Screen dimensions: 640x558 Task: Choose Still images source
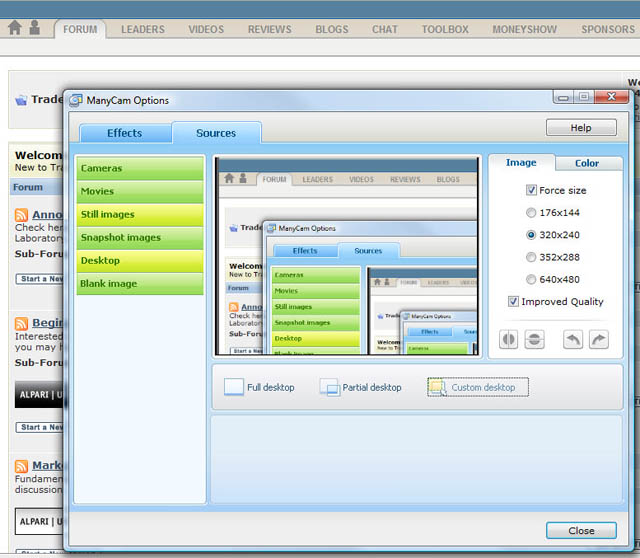(x=140, y=215)
